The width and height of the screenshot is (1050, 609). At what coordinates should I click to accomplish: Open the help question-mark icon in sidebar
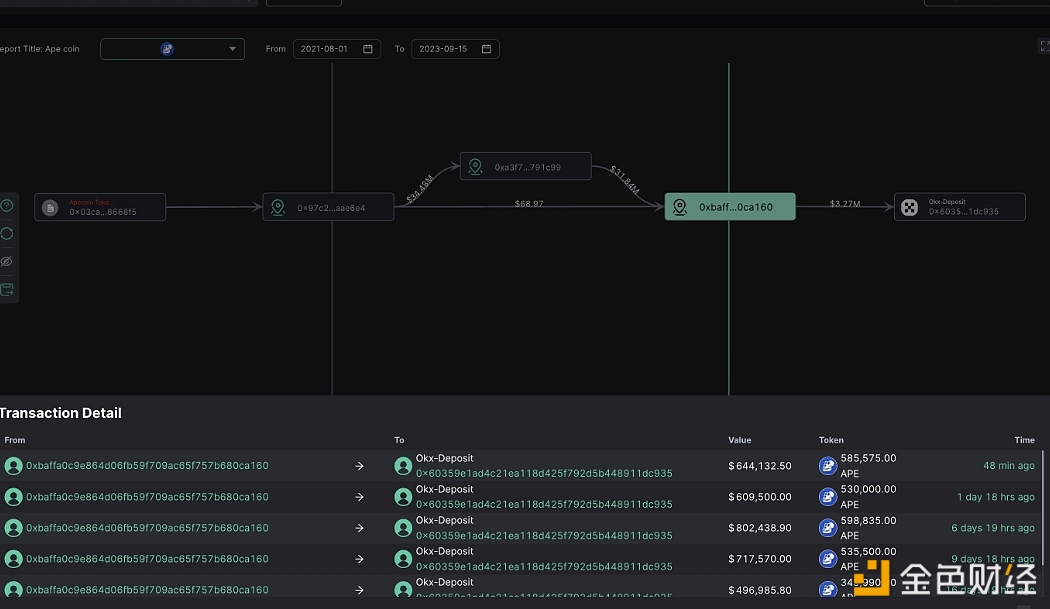[x=7, y=206]
